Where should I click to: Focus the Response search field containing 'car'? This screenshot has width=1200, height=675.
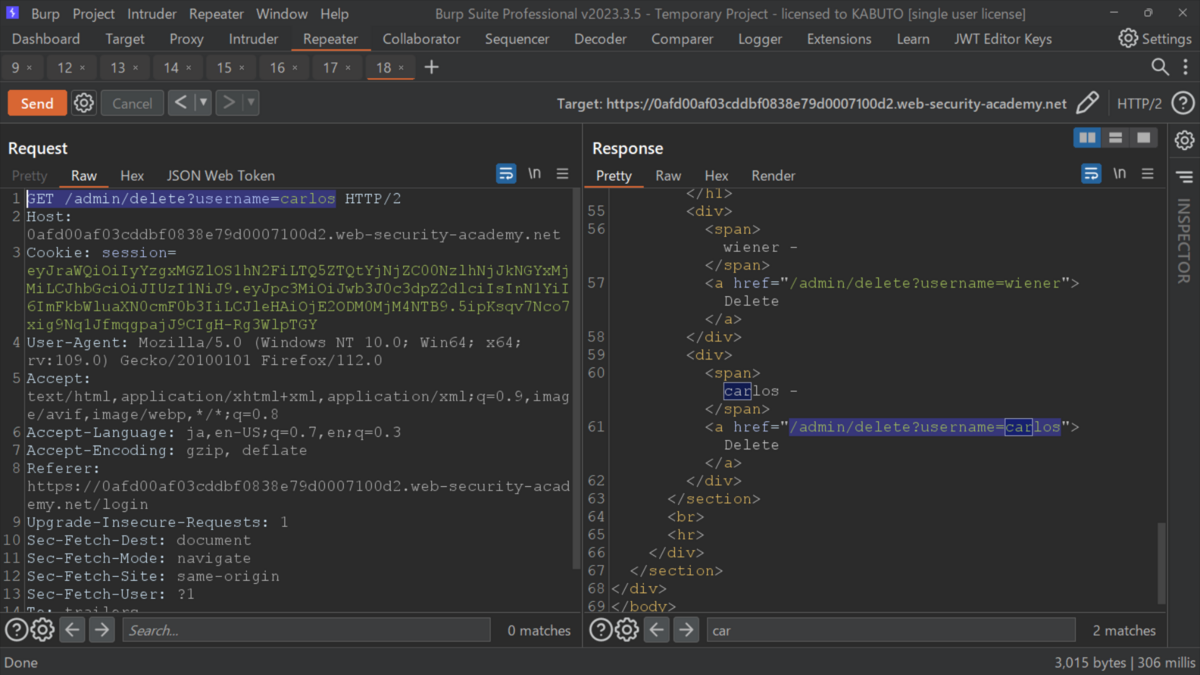(891, 630)
